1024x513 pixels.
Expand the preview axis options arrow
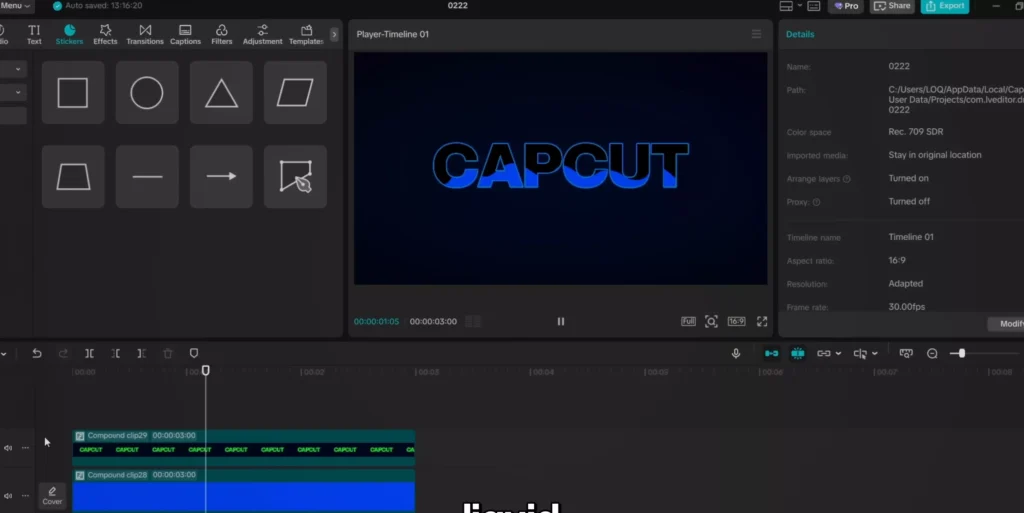coord(875,354)
